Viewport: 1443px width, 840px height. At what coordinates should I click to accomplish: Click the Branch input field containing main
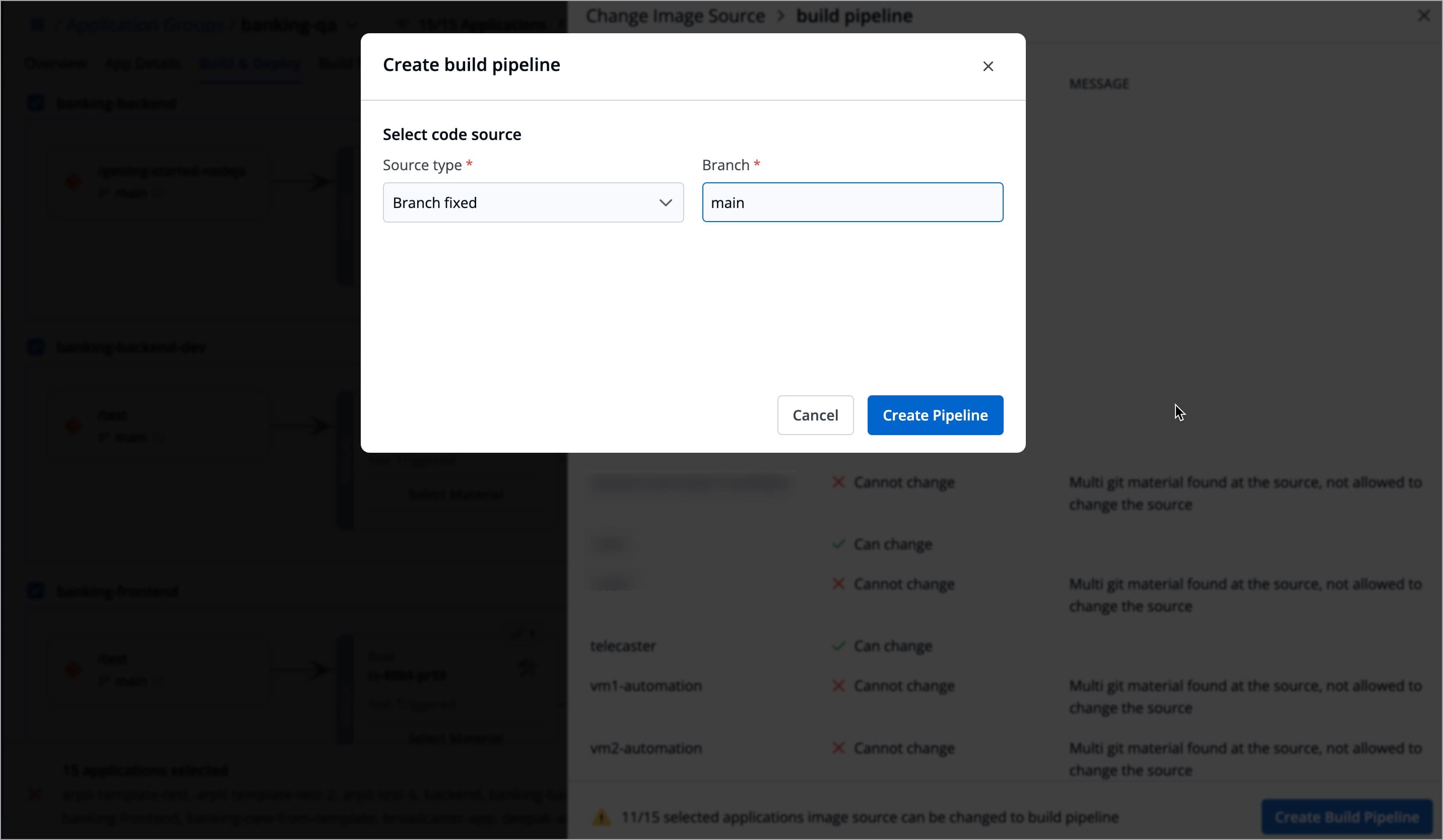click(x=852, y=202)
